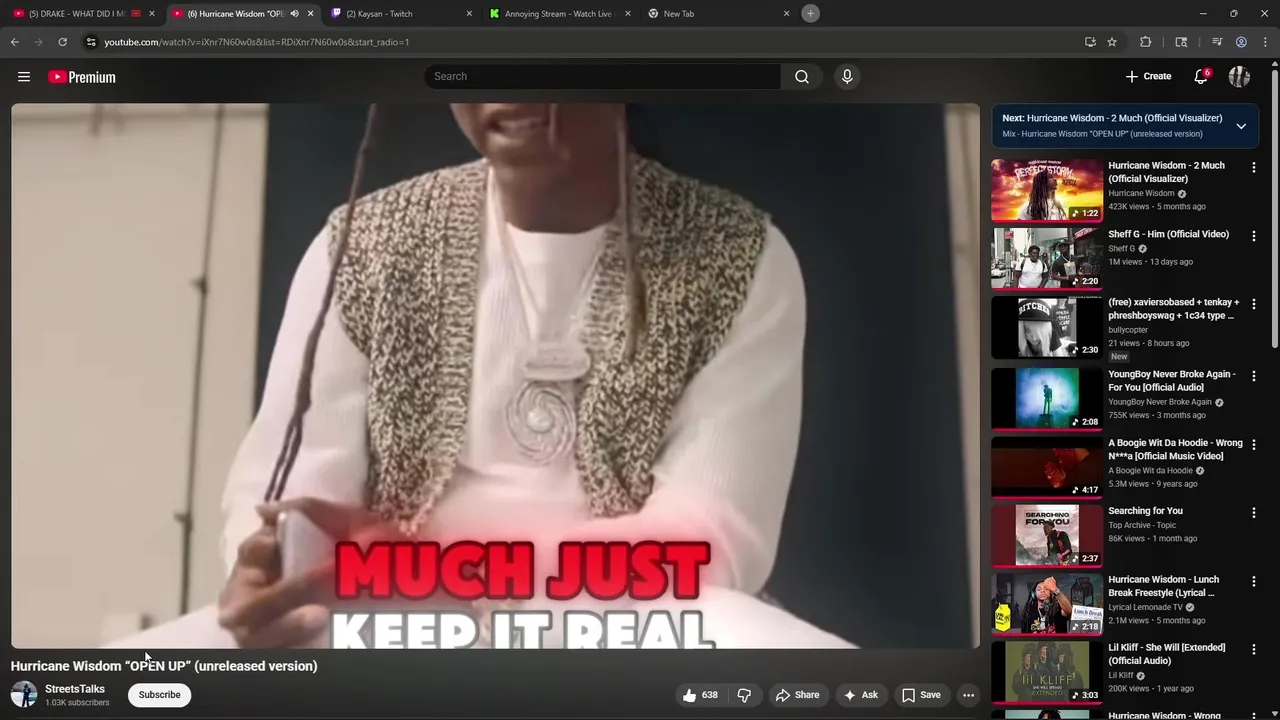Viewport: 1280px width, 720px height.
Task: Open options for Searching for You video
Action: pos(1253,513)
